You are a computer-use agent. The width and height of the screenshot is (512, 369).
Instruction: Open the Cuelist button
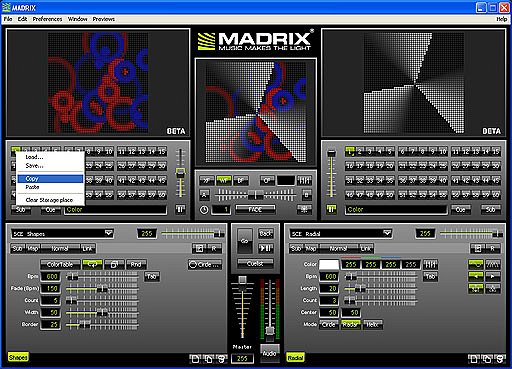tap(255, 264)
